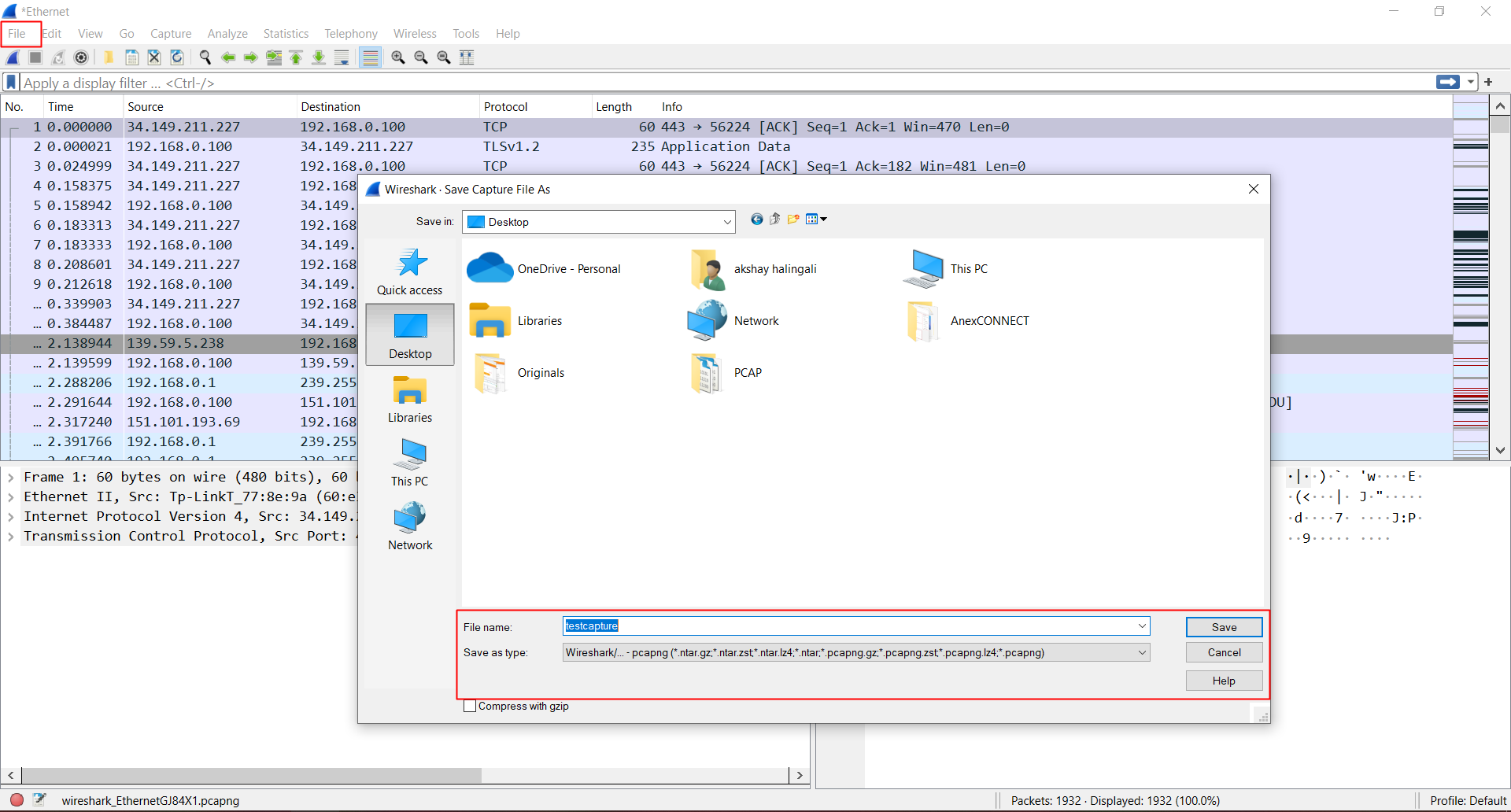Select This PC in places sidebar

[409, 462]
